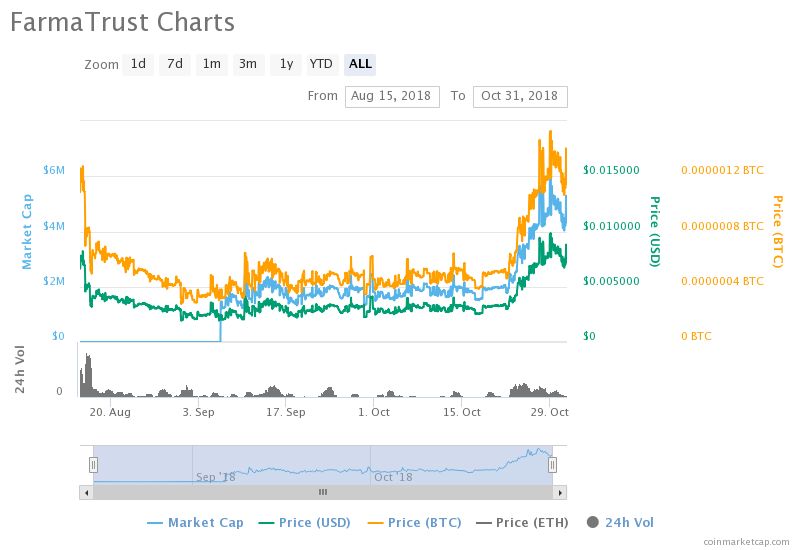Click the $4M axis label
The height and width of the screenshot is (550, 800).
(54, 226)
